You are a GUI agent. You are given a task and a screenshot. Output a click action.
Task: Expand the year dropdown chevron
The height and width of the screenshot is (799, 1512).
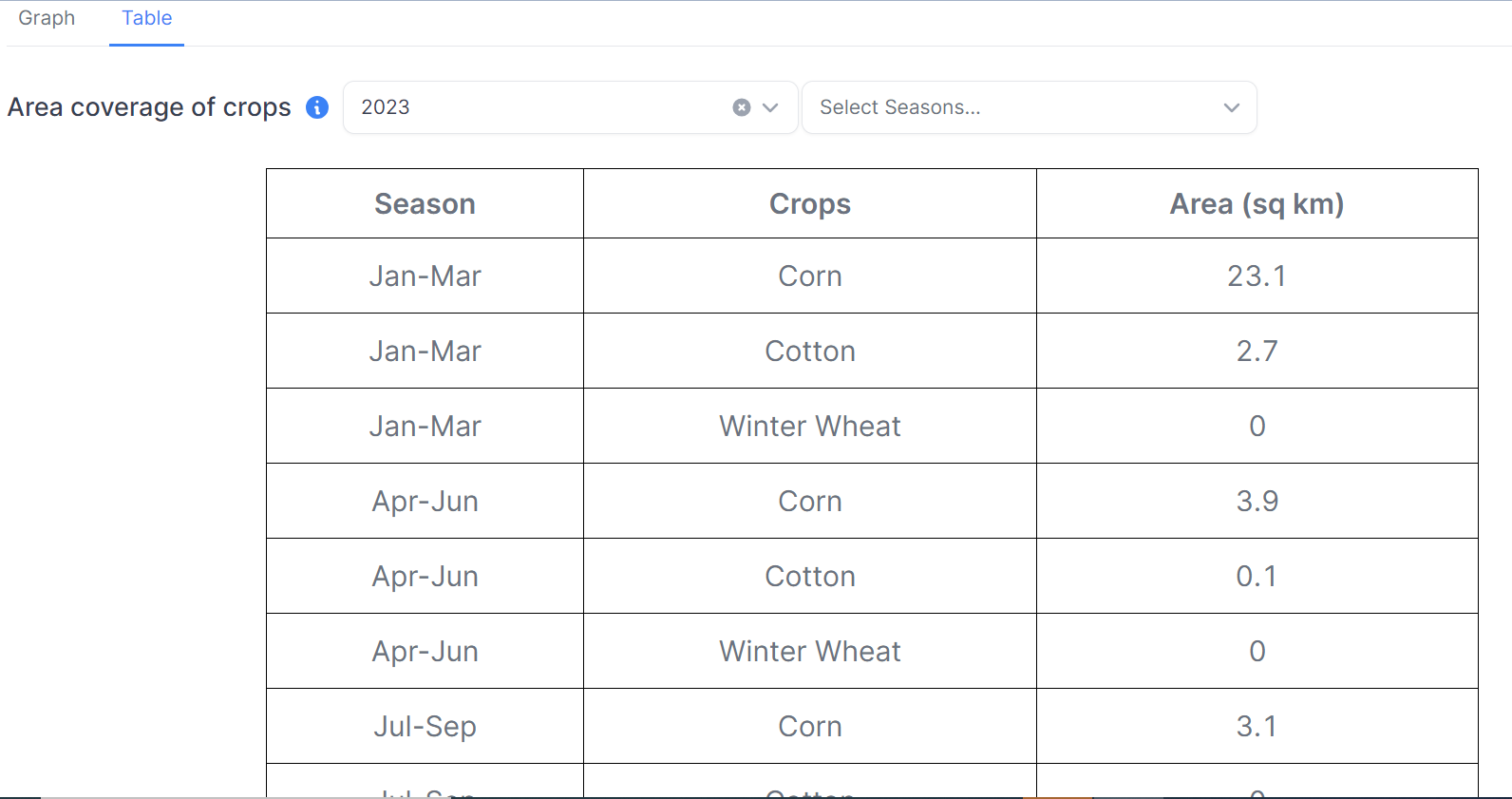coord(770,107)
